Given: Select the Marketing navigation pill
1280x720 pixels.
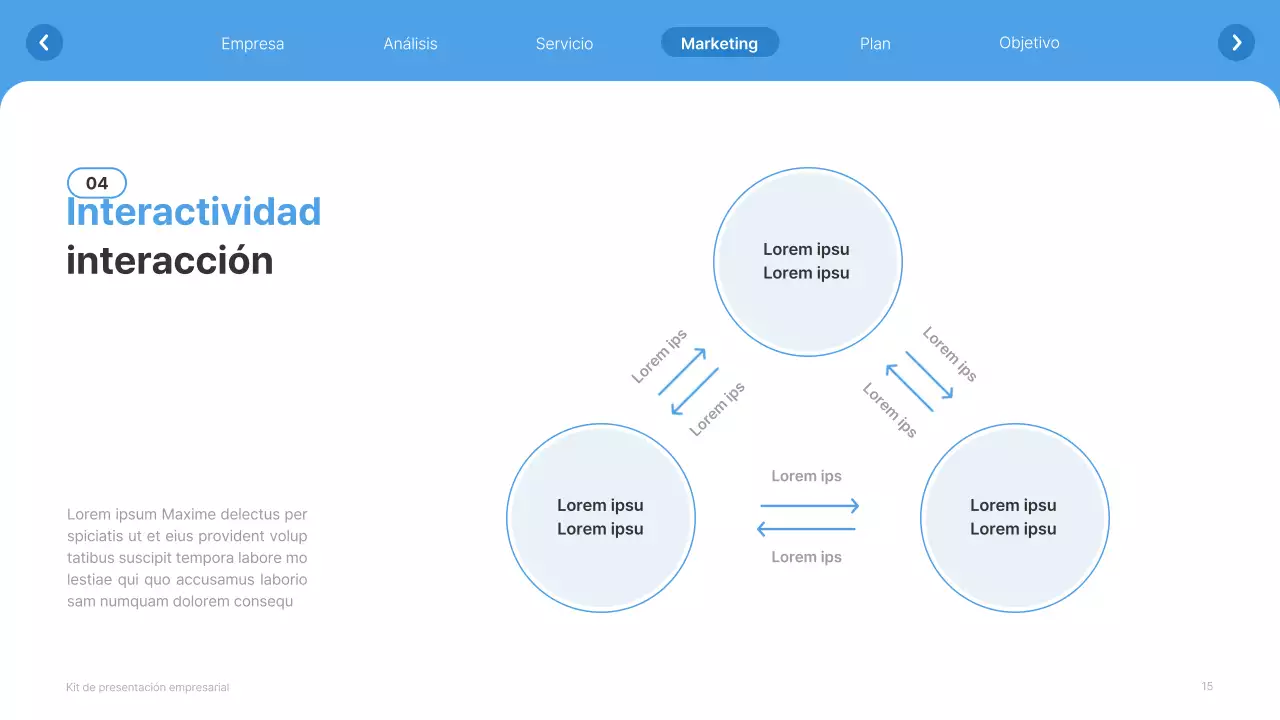Looking at the screenshot, I should click(x=719, y=42).
